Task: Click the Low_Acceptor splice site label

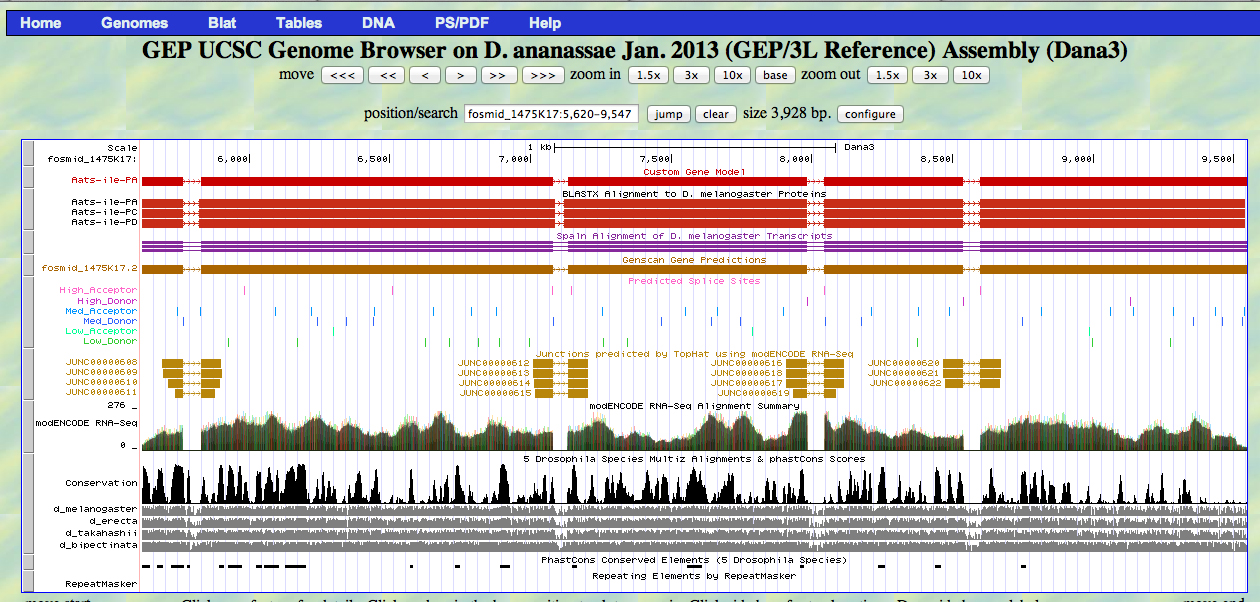Action: (101, 331)
